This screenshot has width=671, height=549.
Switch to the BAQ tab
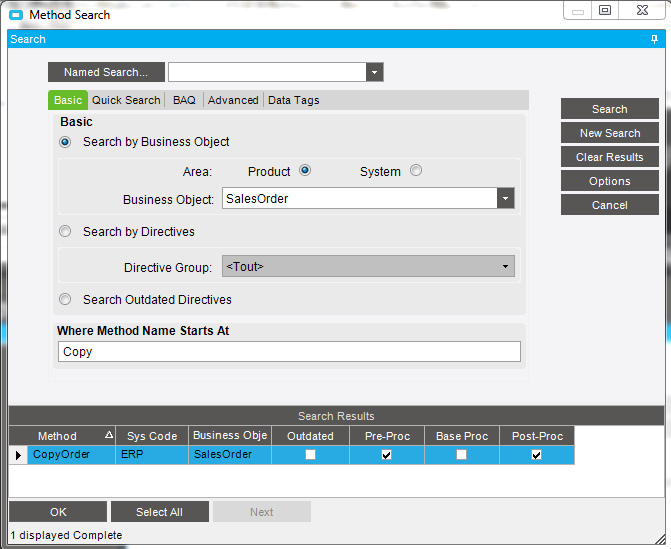184,100
